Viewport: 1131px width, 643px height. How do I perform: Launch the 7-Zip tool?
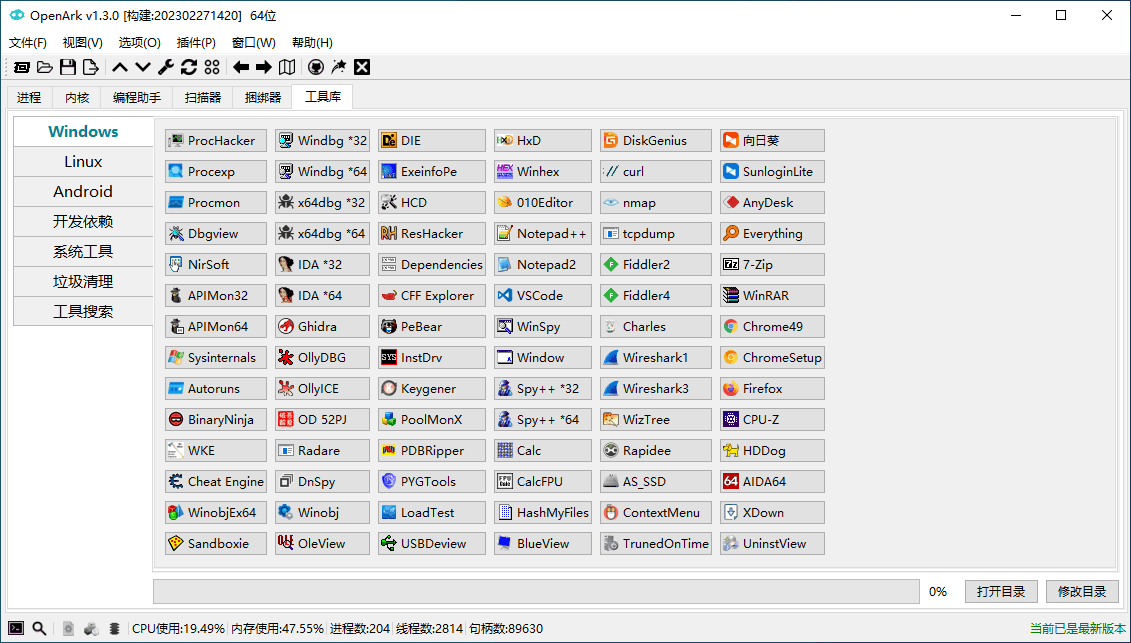click(x=772, y=265)
